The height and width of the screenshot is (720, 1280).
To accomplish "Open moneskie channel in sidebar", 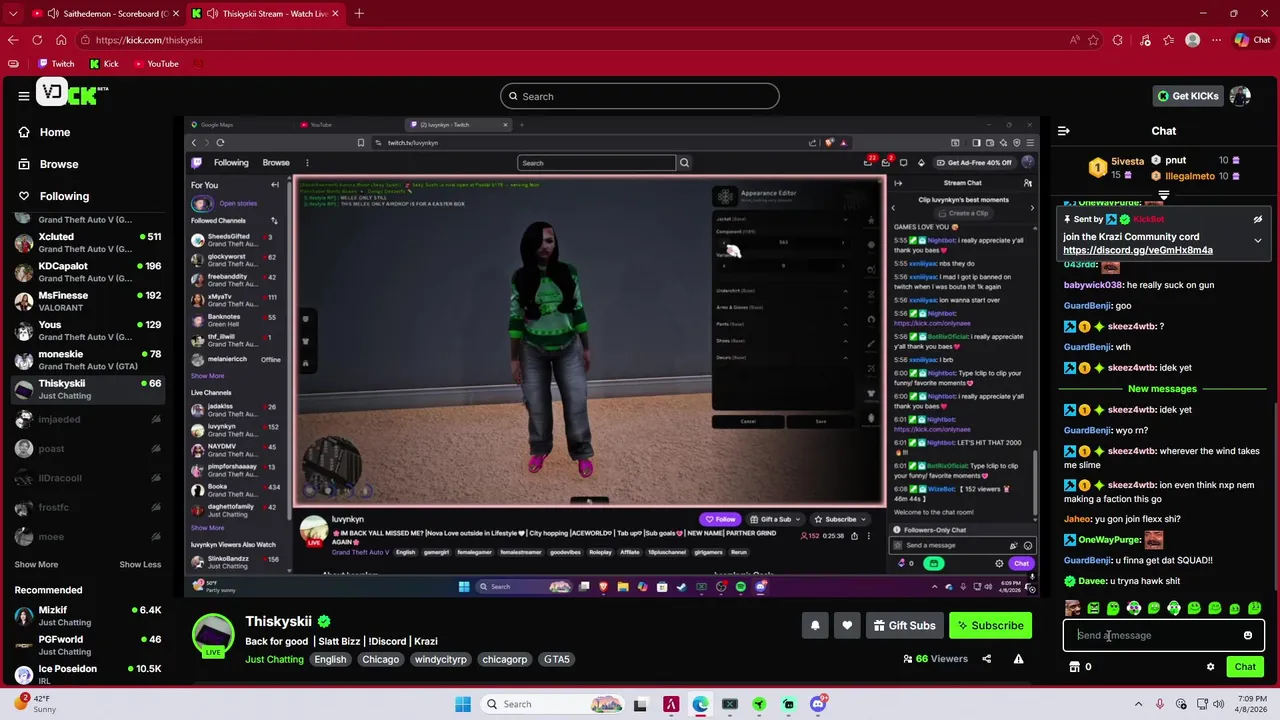I will coord(88,360).
